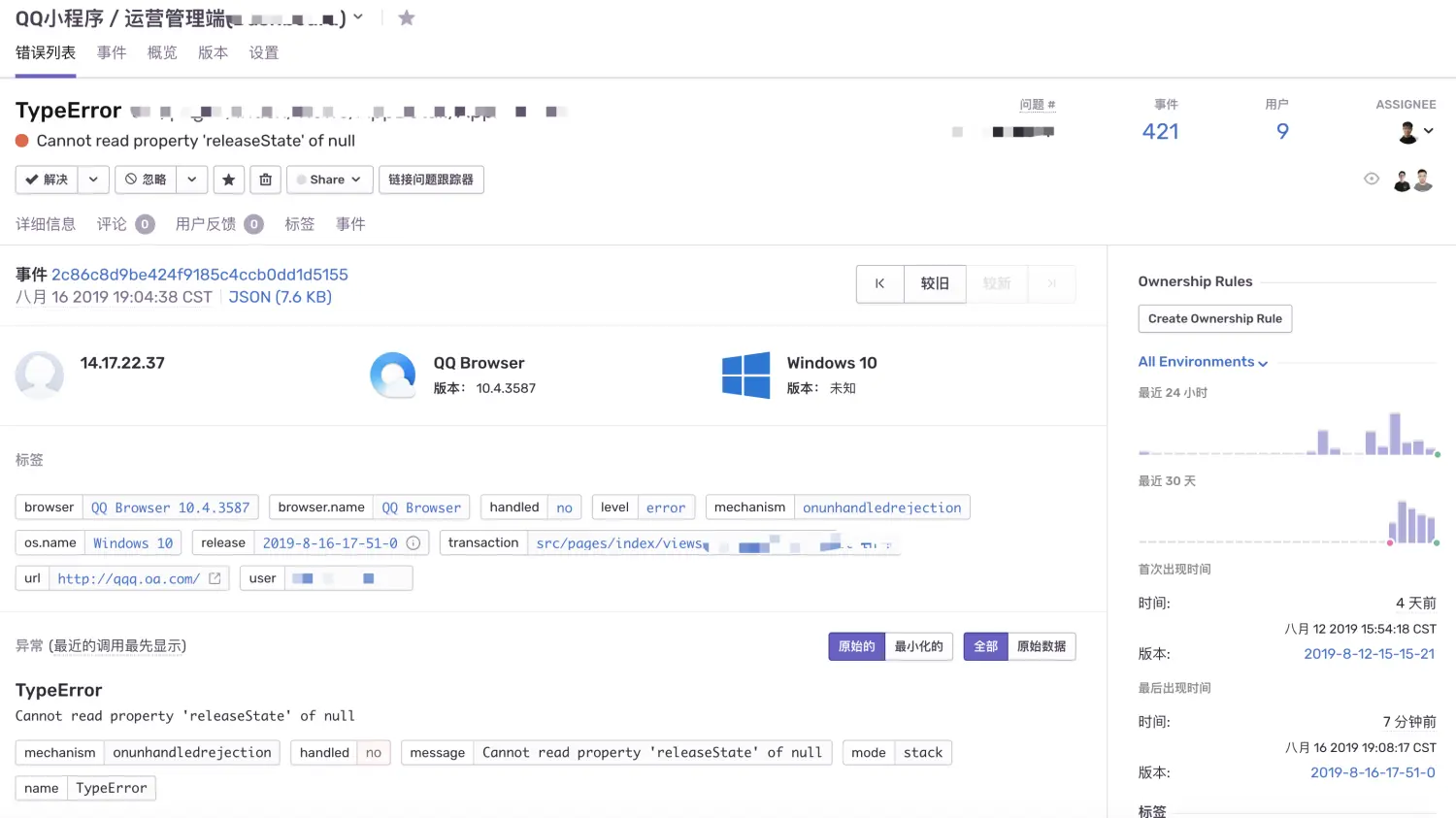1456x818 pixels.
Task: Select the 事件 tab under the issue
Action: [x=350, y=224]
